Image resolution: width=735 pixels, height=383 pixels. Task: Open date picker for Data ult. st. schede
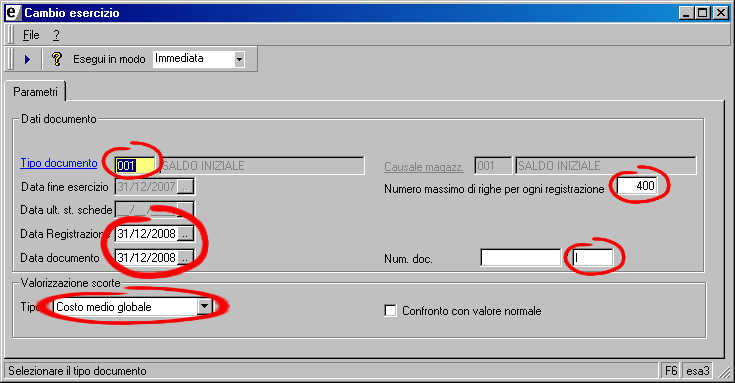(186, 209)
